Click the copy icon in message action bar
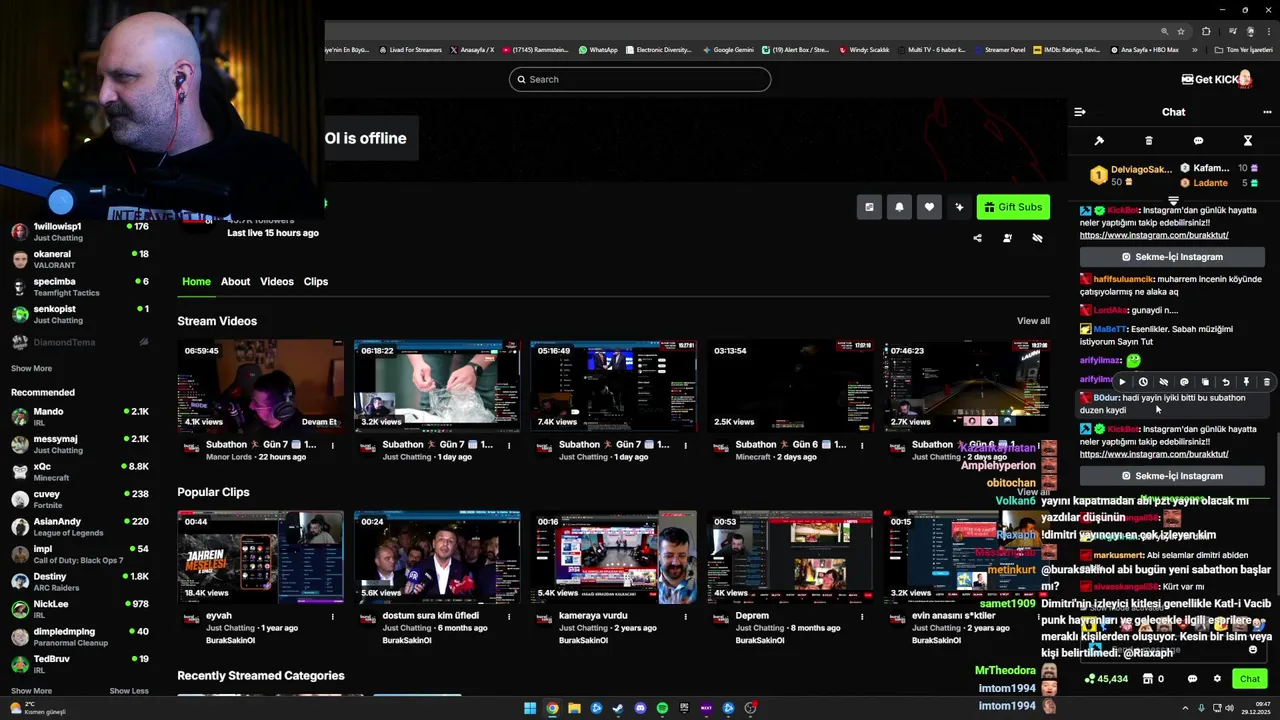The width and height of the screenshot is (1280, 720). tap(1205, 382)
